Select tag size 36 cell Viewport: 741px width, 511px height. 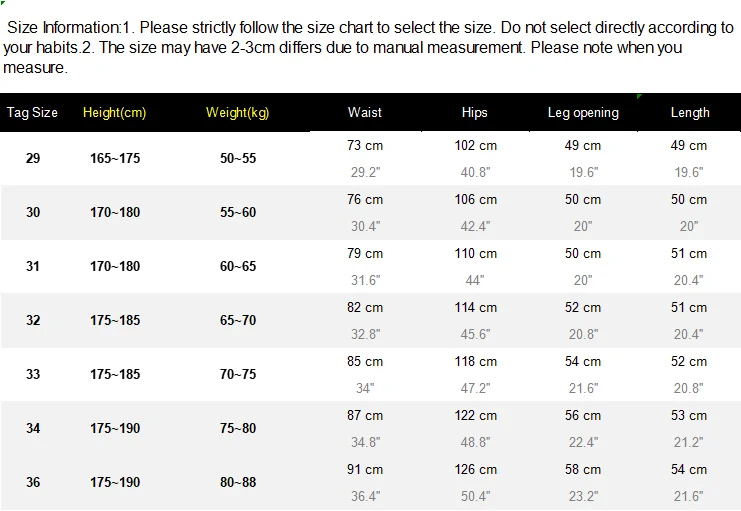(x=33, y=482)
